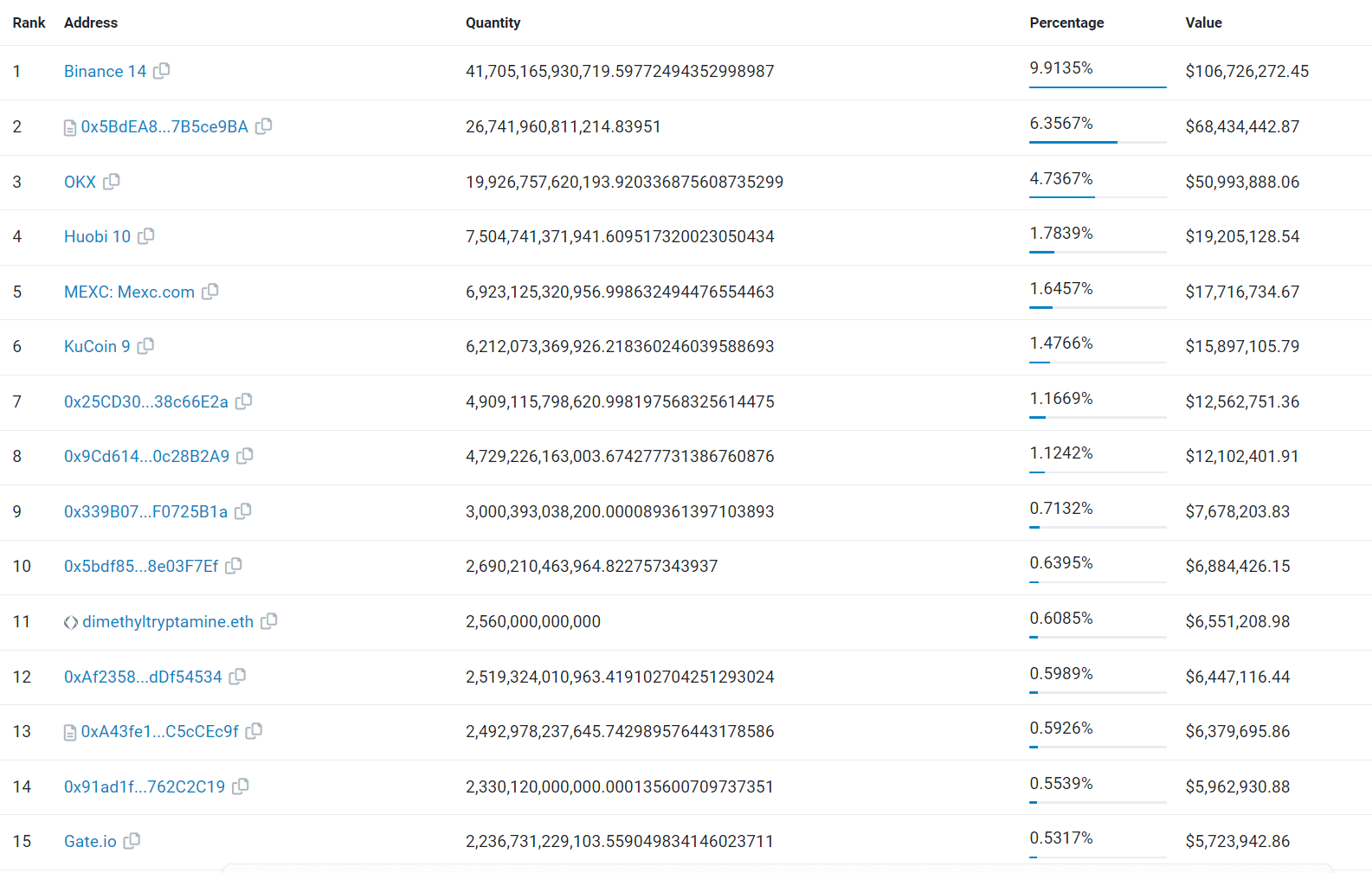Copy the OKX address
The width and height of the screenshot is (1372, 873).
[112, 182]
